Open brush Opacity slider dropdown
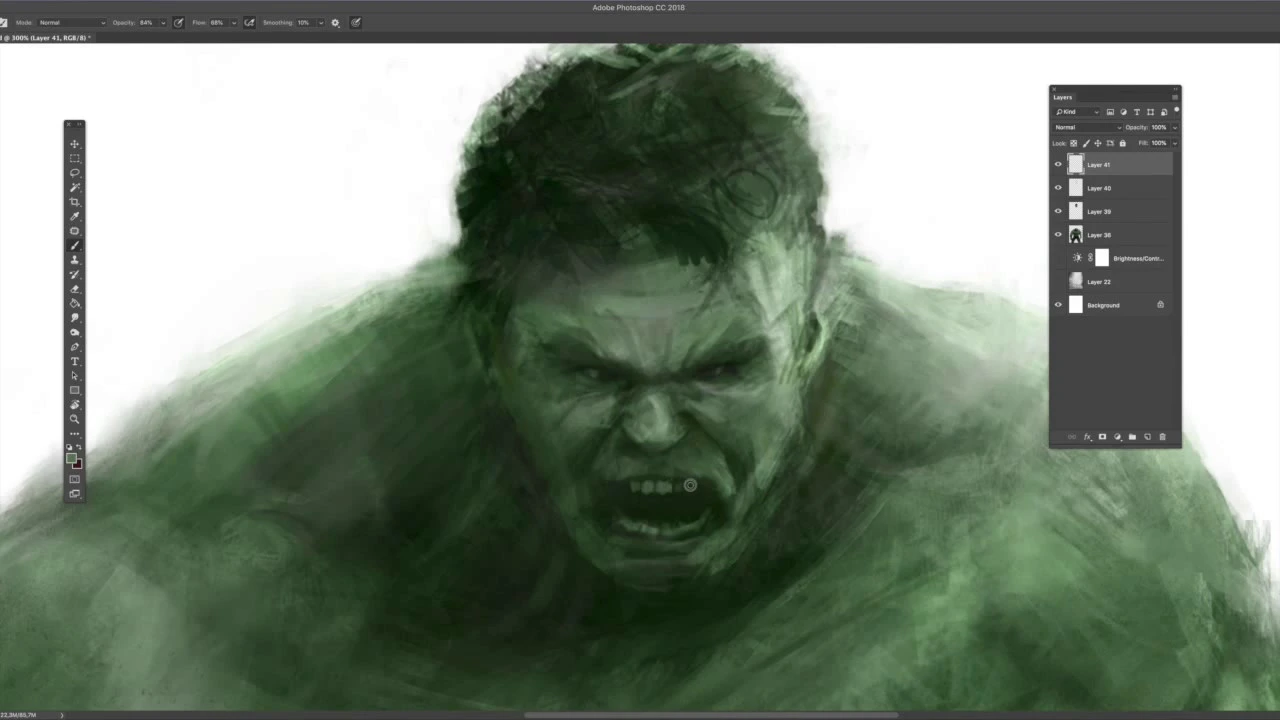This screenshot has height=720, width=1280. pyautogui.click(x=163, y=22)
